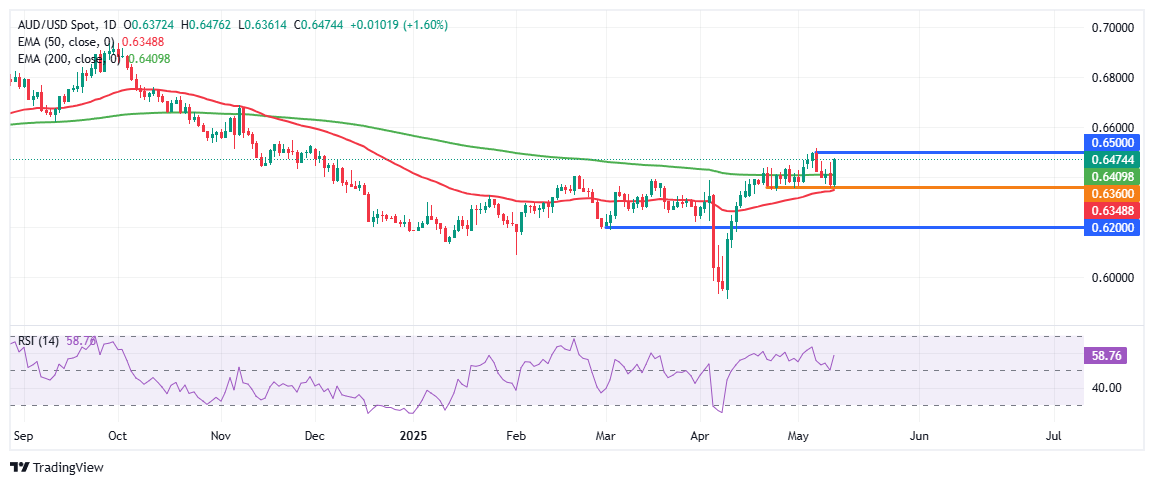The image size is (1154, 485).
Task: Click the blue 0.65 resistance line
Action: coord(950,152)
